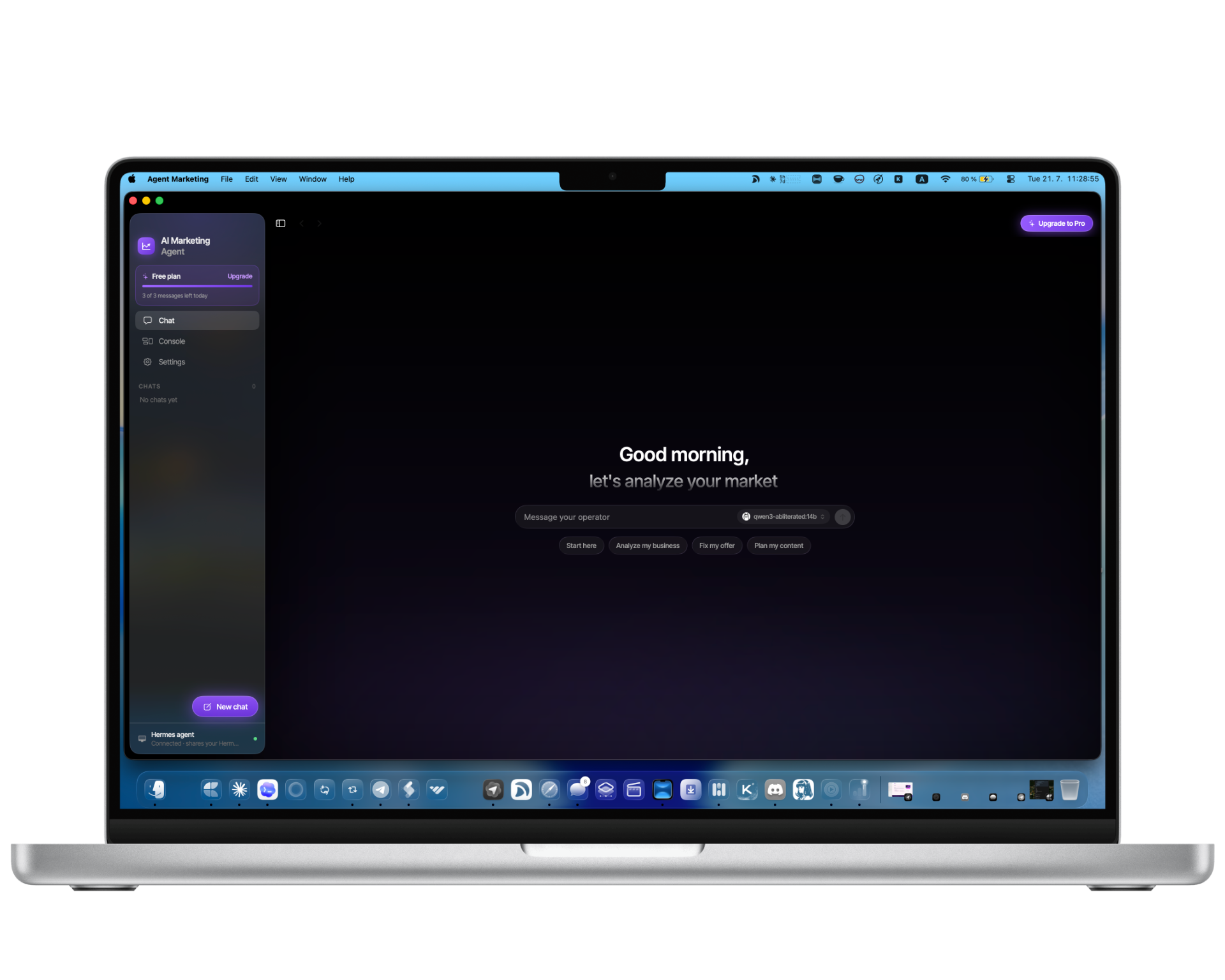Viewport: 1225px width, 980px height.
Task: Open the Apple menu
Action: click(132, 179)
